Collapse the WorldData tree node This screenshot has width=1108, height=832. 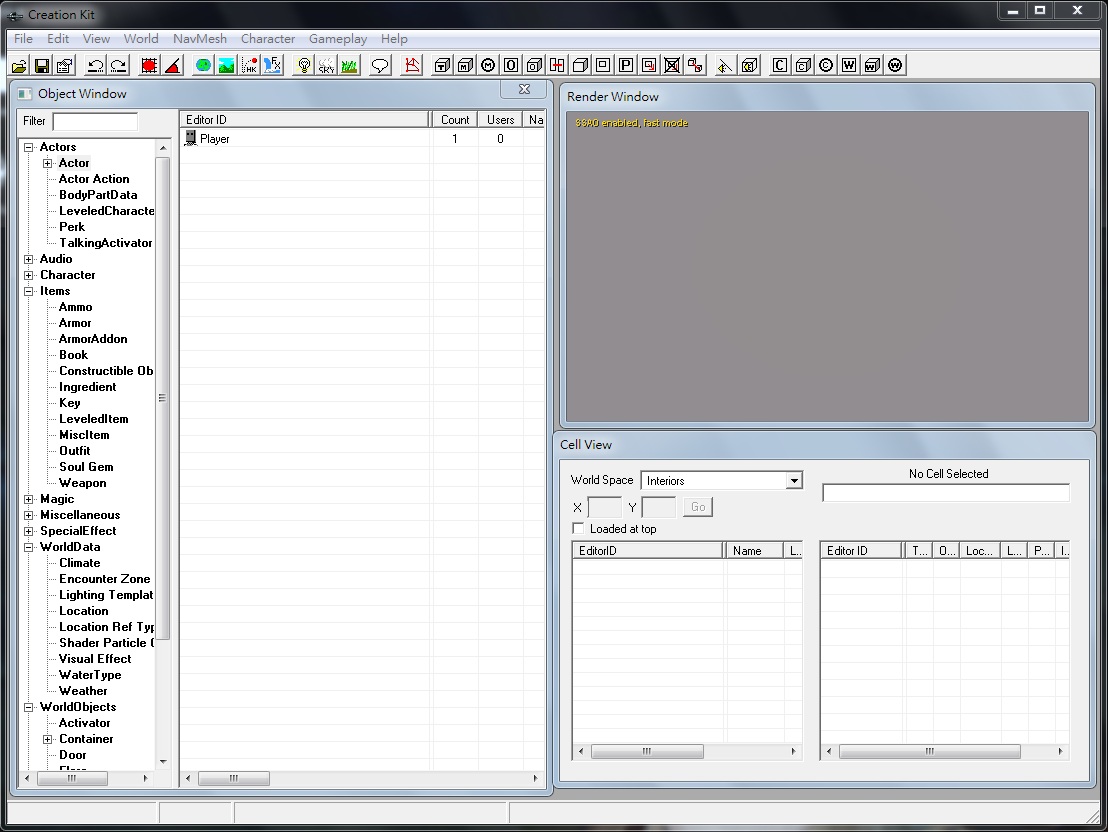[x=29, y=547]
